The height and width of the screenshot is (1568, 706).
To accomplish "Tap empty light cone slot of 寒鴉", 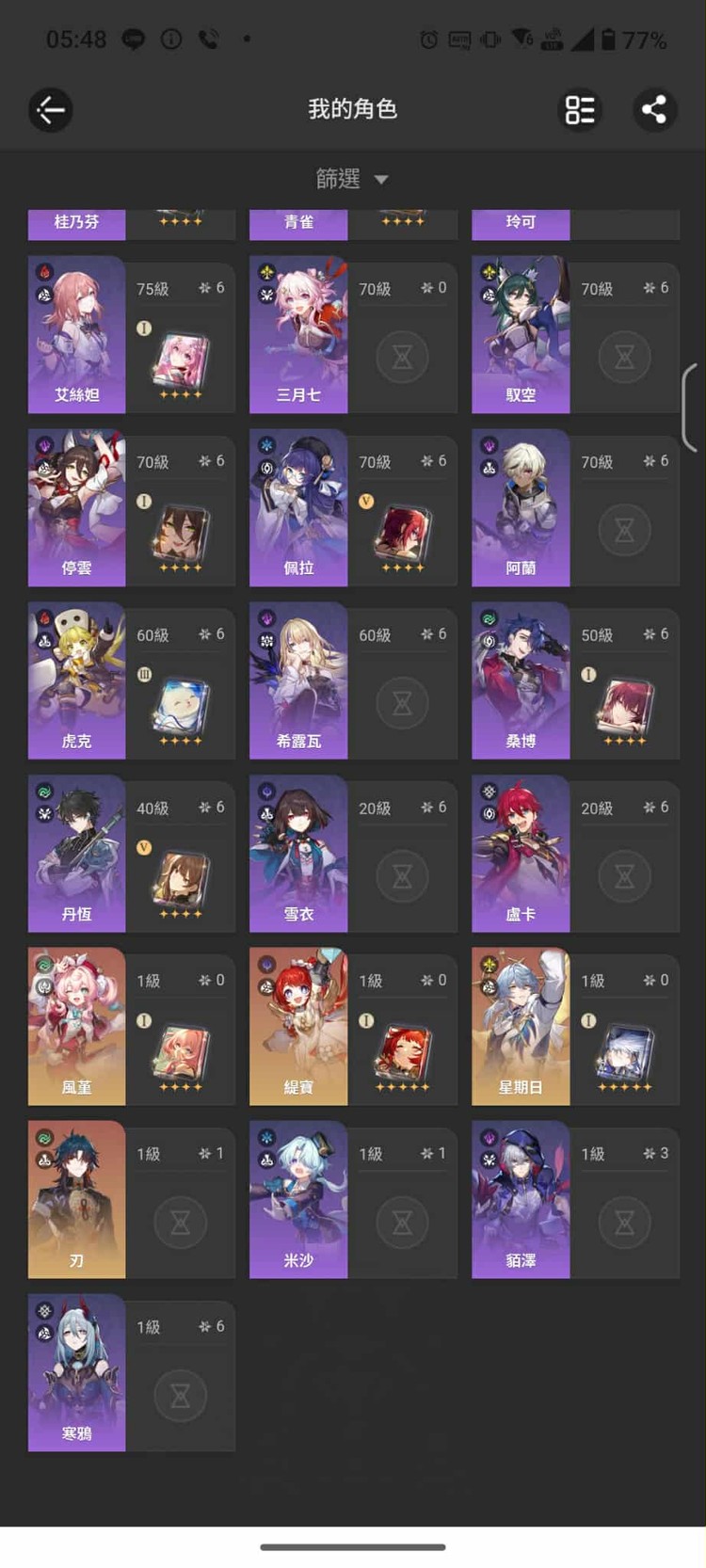I will 181,1396.
